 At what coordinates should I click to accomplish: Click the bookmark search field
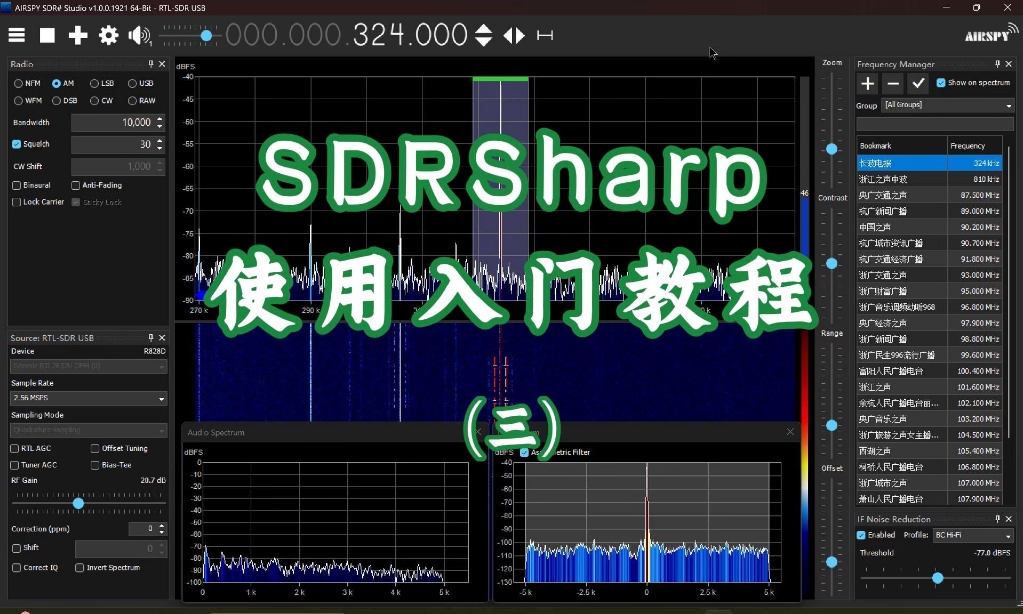click(934, 124)
